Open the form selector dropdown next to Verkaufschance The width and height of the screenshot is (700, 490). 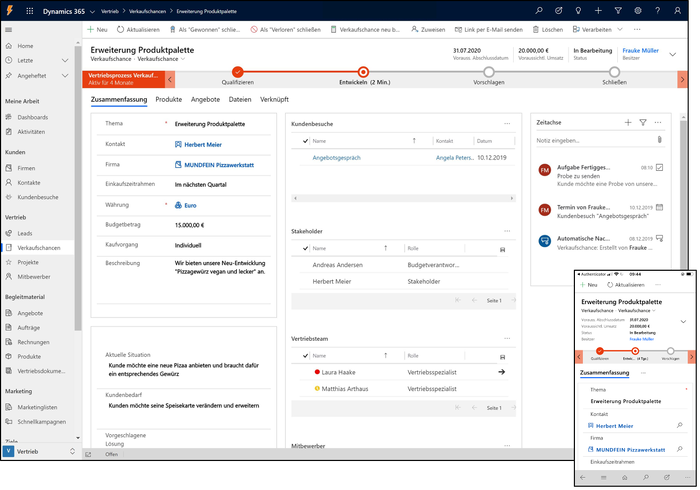point(183,59)
